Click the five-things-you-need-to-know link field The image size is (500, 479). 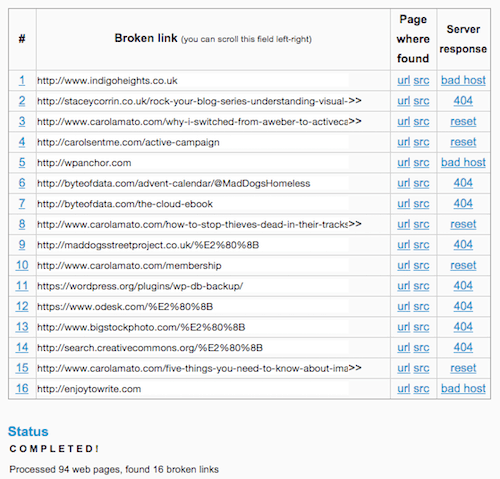[x=193, y=368]
